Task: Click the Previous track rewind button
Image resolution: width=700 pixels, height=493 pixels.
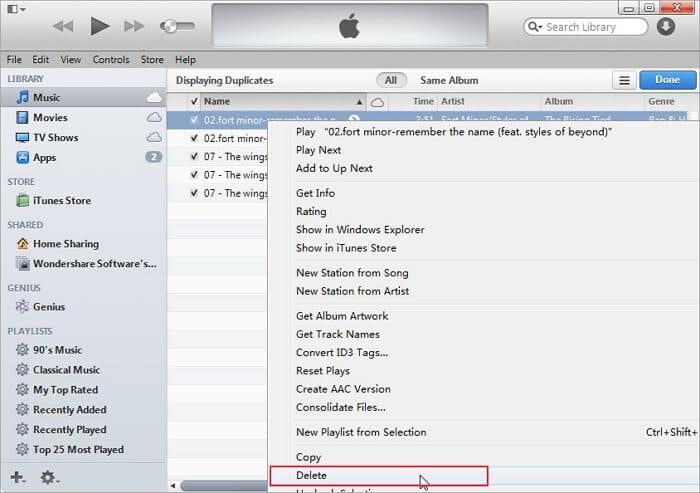Action: [x=63, y=26]
